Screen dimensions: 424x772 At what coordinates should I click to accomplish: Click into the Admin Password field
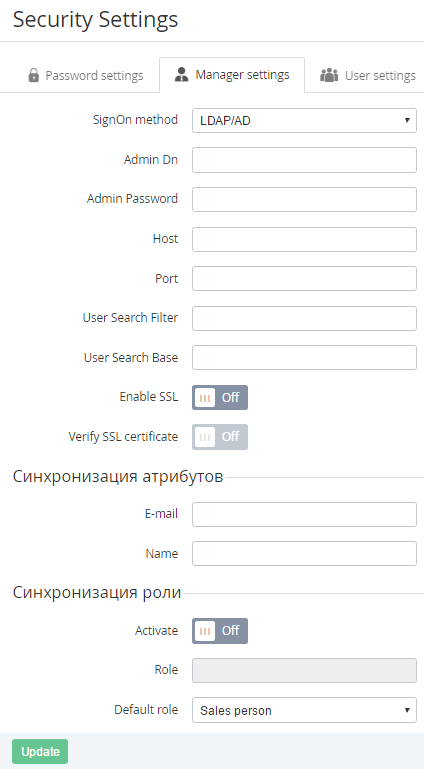click(304, 199)
